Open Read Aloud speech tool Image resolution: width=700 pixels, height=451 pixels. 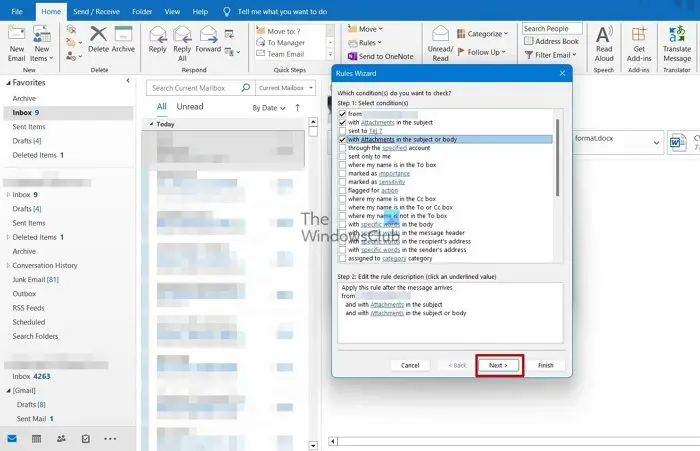point(604,44)
